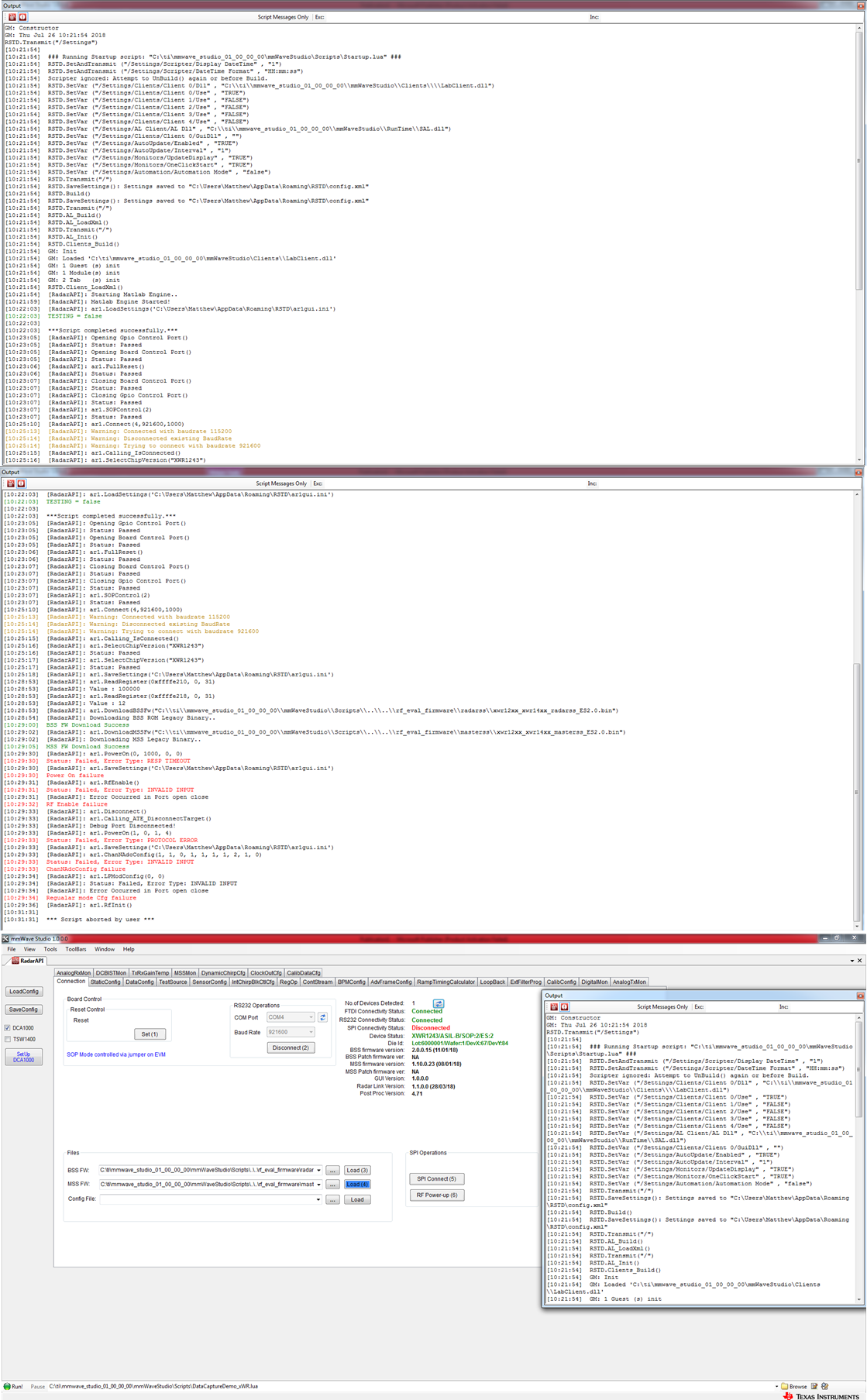Expand the MSS FW path dropdown

[x=318, y=1185]
